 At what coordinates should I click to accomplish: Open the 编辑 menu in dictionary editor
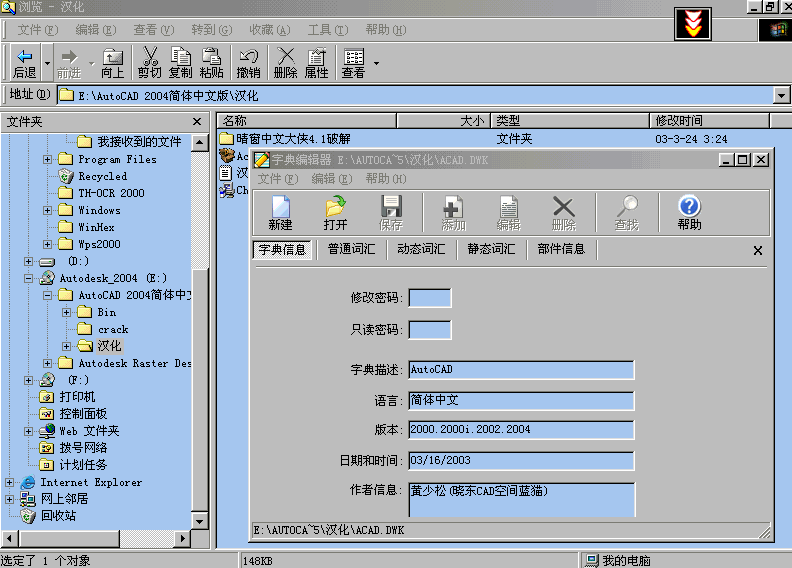click(x=324, y=179)
